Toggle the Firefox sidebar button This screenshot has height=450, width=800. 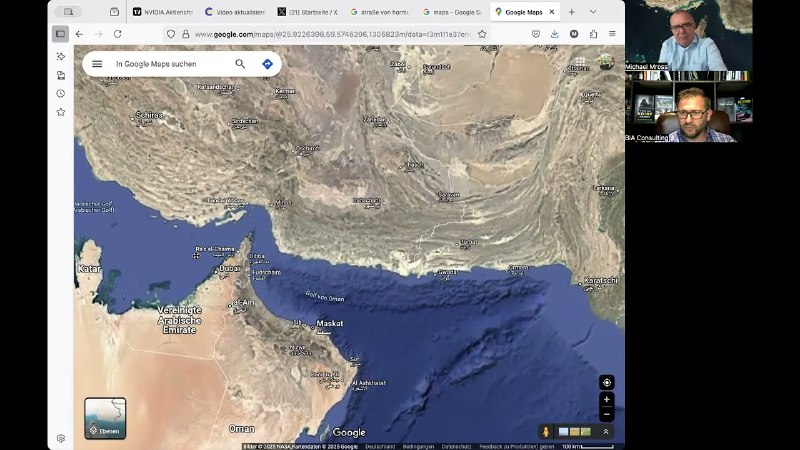[x=60, y=34]
